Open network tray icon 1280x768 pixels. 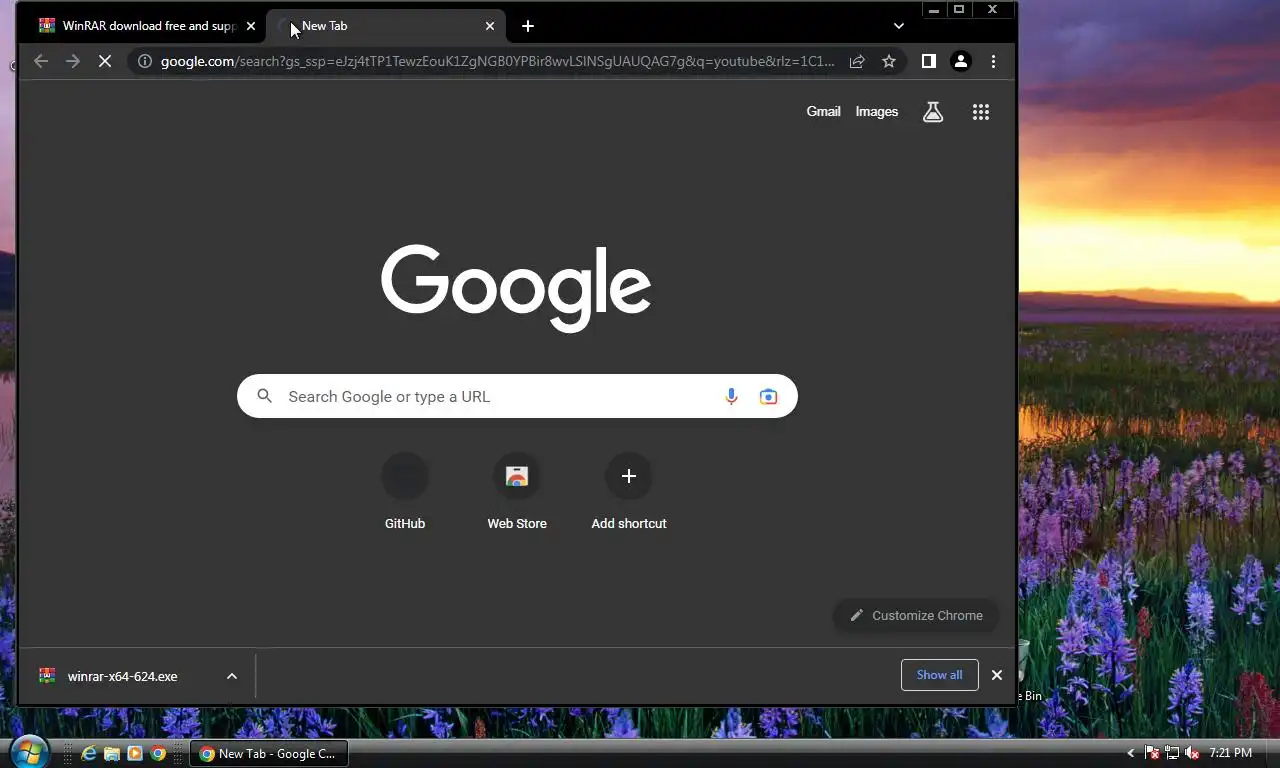pos(1172,753)
